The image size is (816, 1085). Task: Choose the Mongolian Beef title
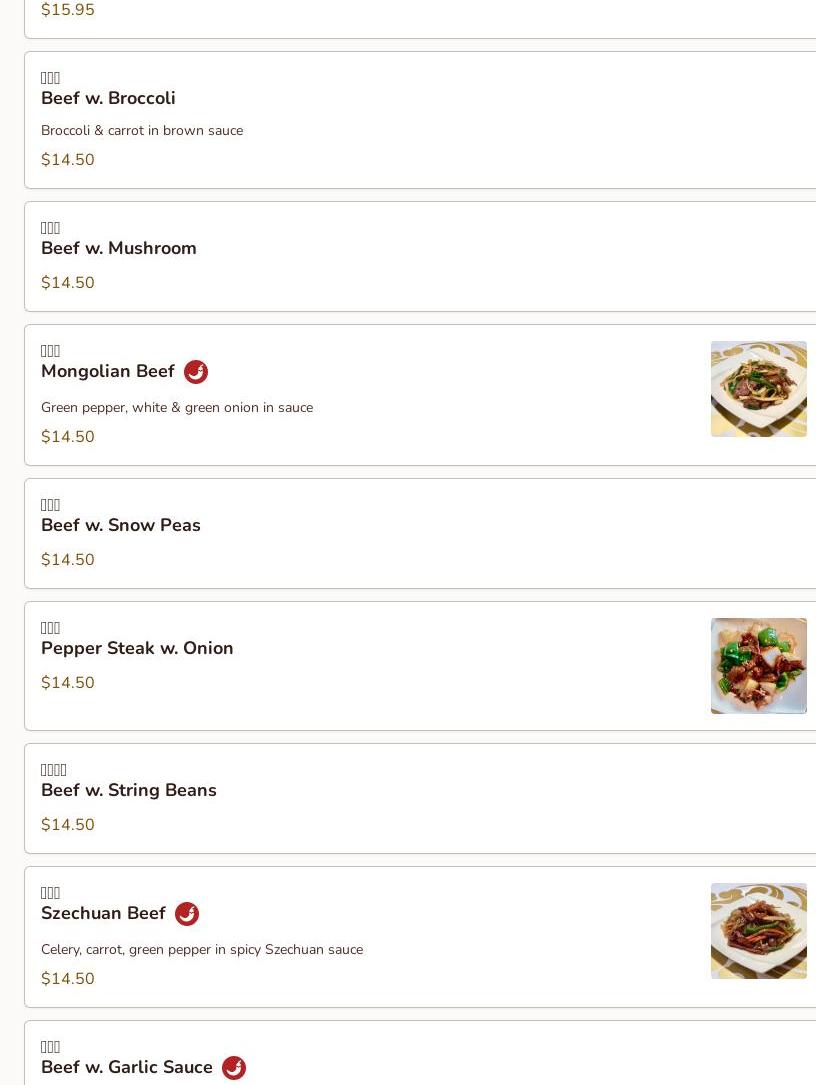108,372
